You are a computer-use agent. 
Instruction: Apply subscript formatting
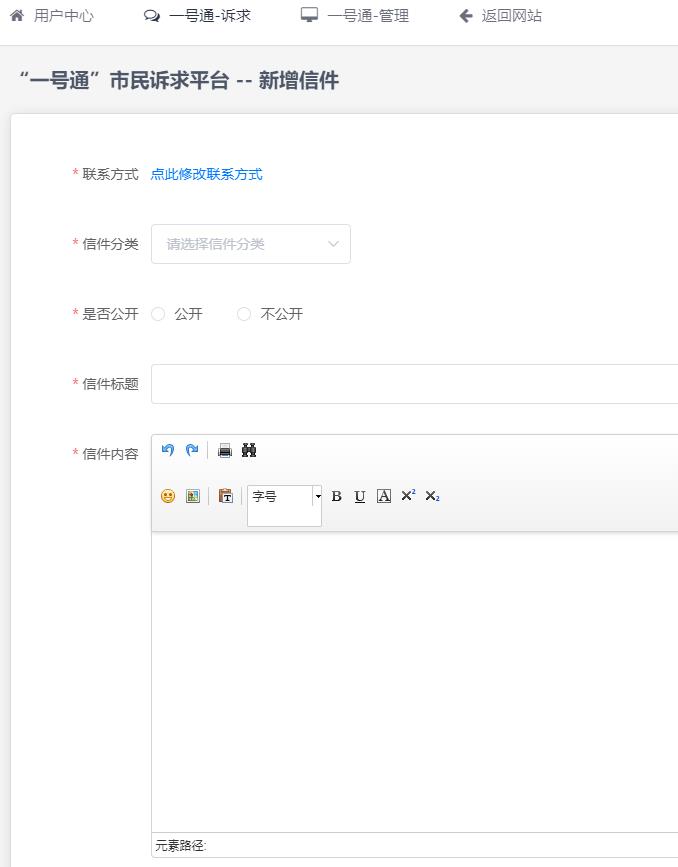[x=432, y=496]
